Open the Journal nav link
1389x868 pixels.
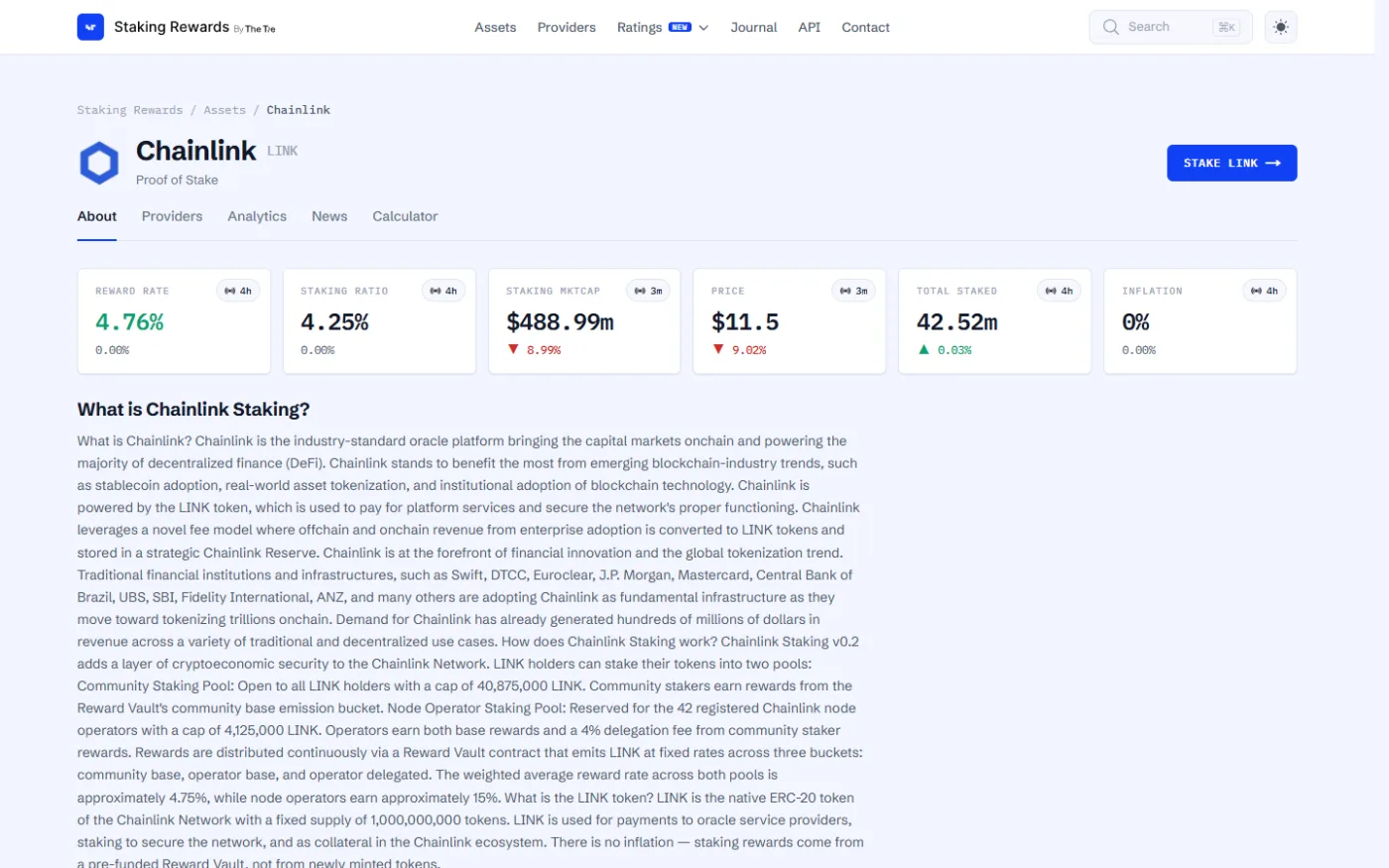pyautogui.click(x=754, y=27)
